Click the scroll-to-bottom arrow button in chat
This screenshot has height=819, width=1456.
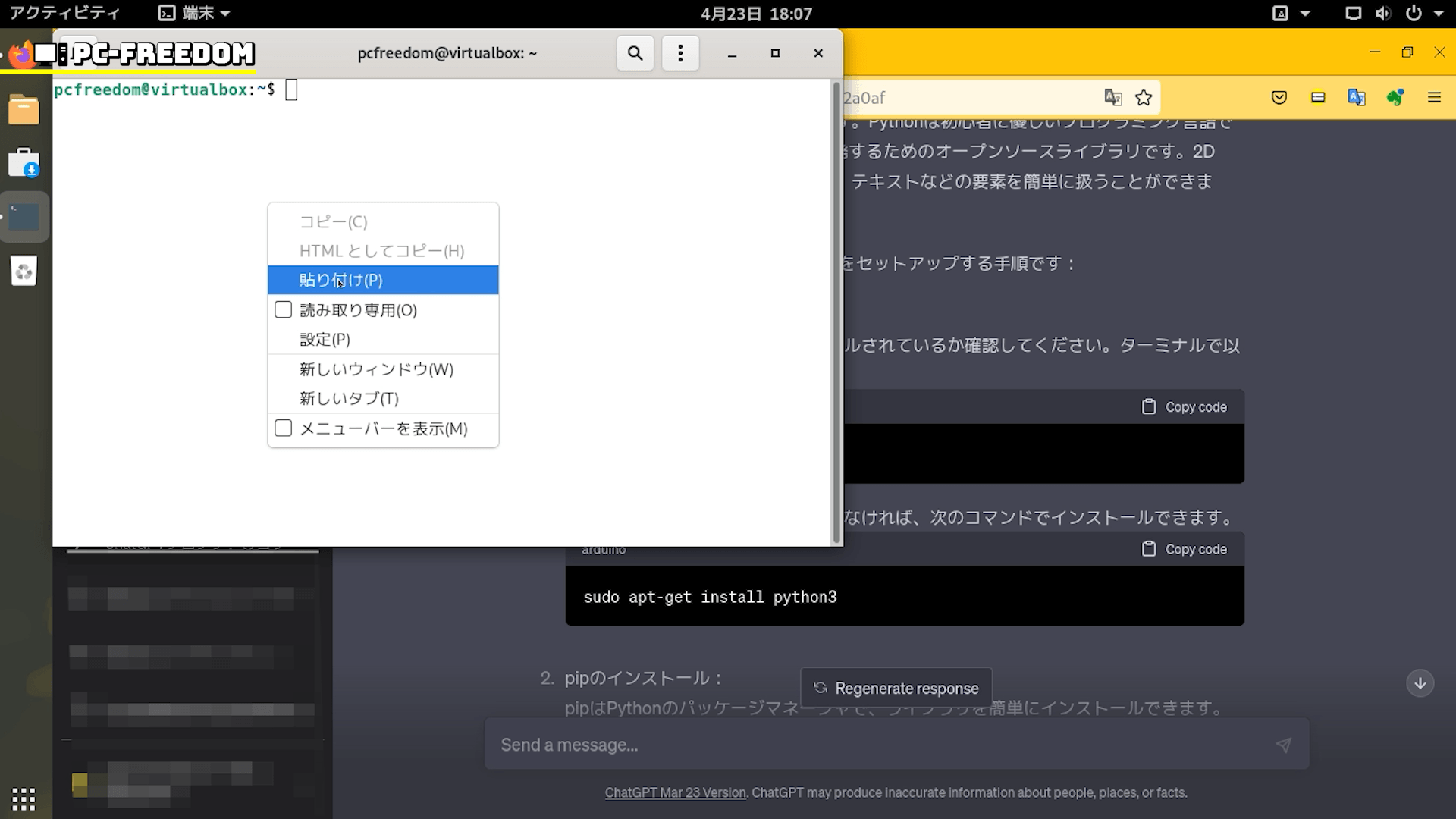[1420, 683]
